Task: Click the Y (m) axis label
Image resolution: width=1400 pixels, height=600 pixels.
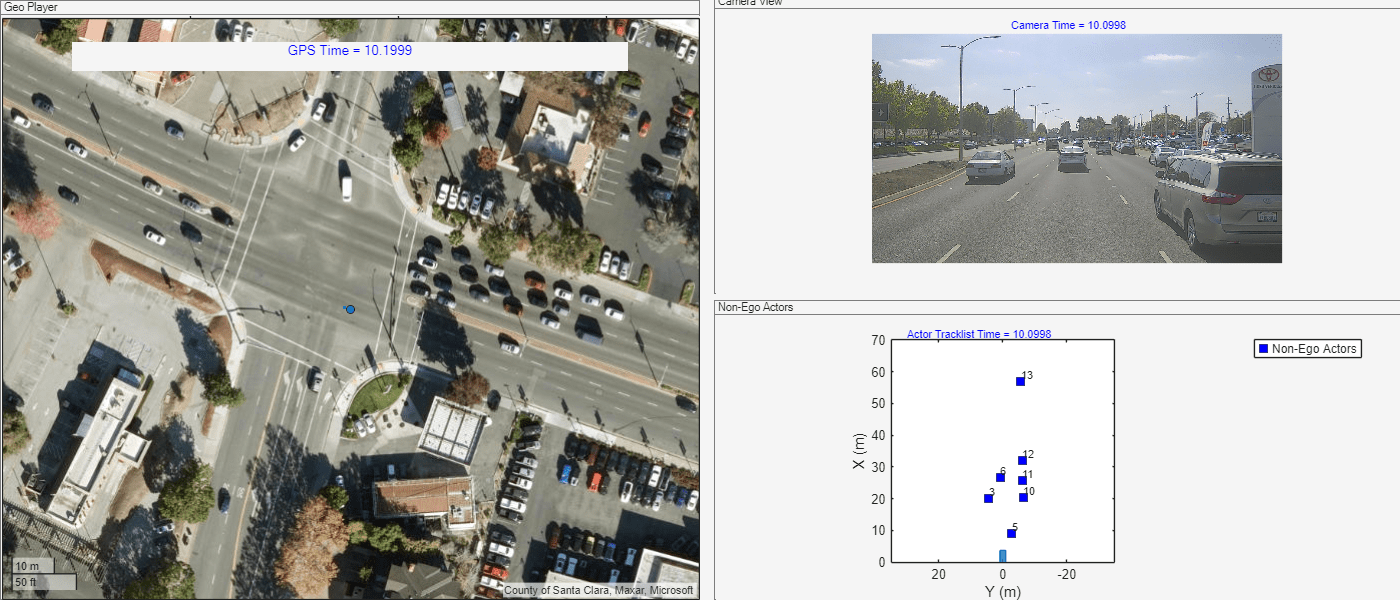Action: 1002,591
